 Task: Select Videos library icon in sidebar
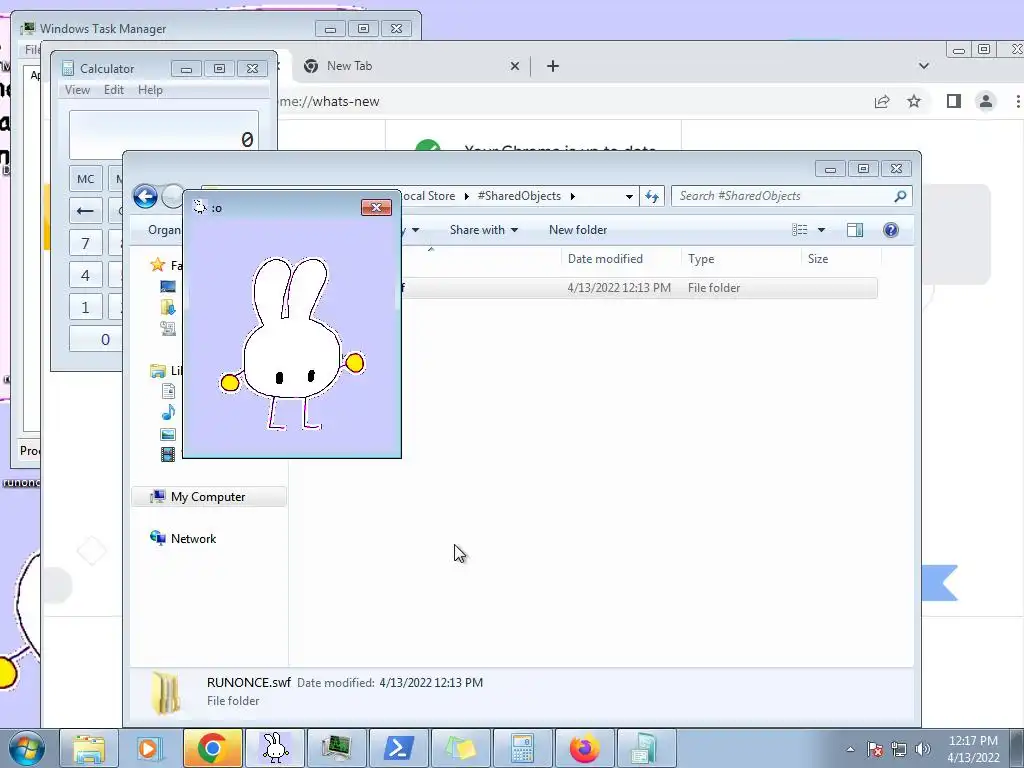(x=168, y=454)
